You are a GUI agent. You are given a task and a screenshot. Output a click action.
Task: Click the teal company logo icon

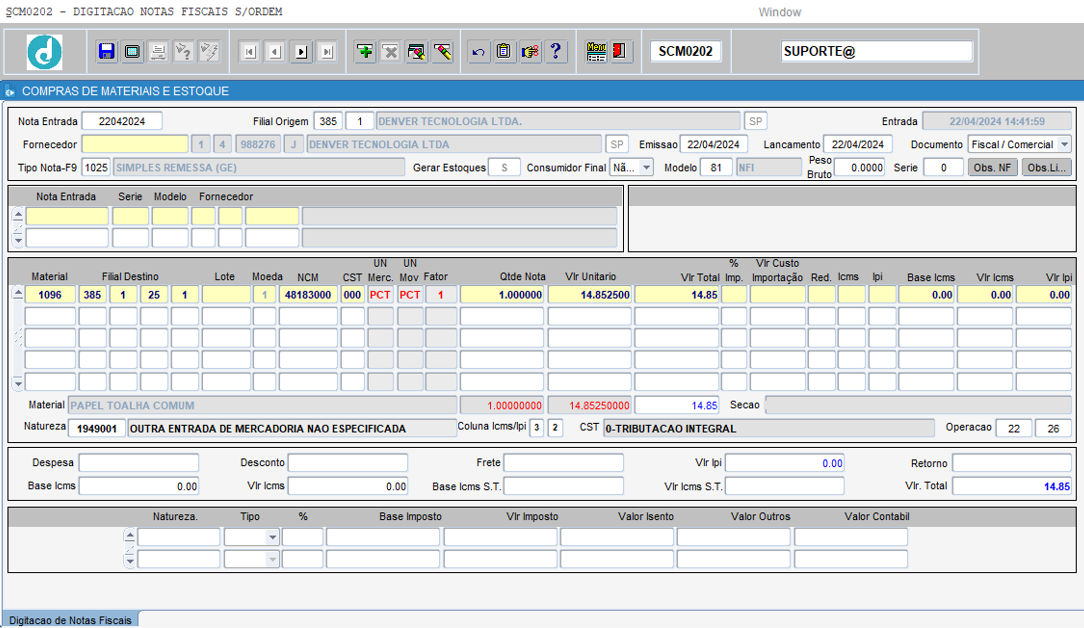click(x=44, y=52)
